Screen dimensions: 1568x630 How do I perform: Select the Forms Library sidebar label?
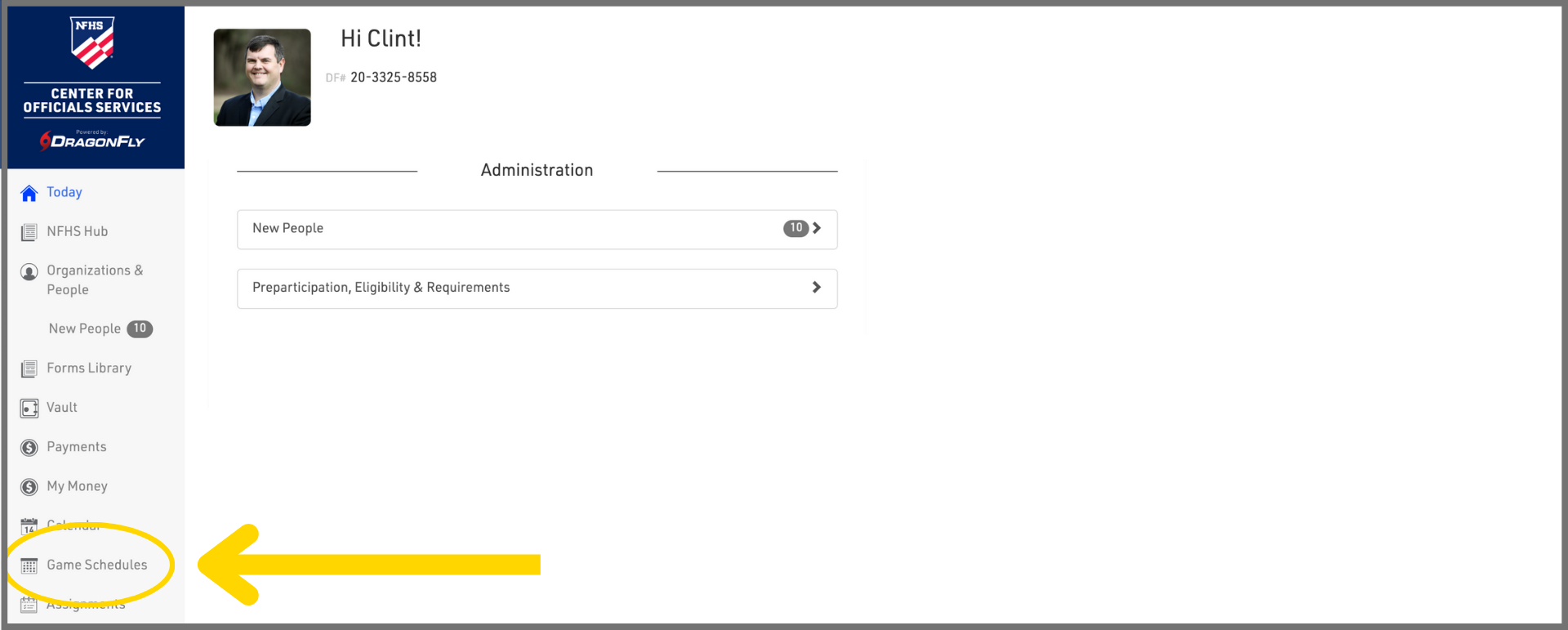point(89,368)
